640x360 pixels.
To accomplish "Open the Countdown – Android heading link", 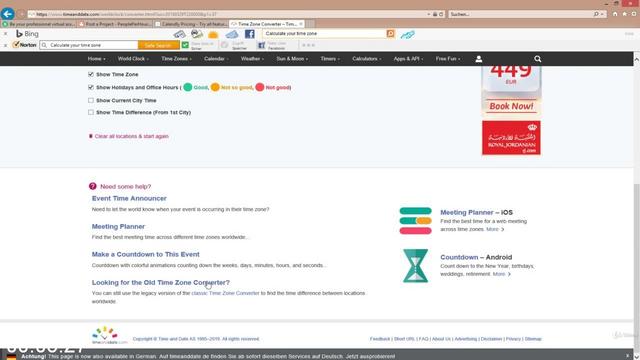I will 476,257.
